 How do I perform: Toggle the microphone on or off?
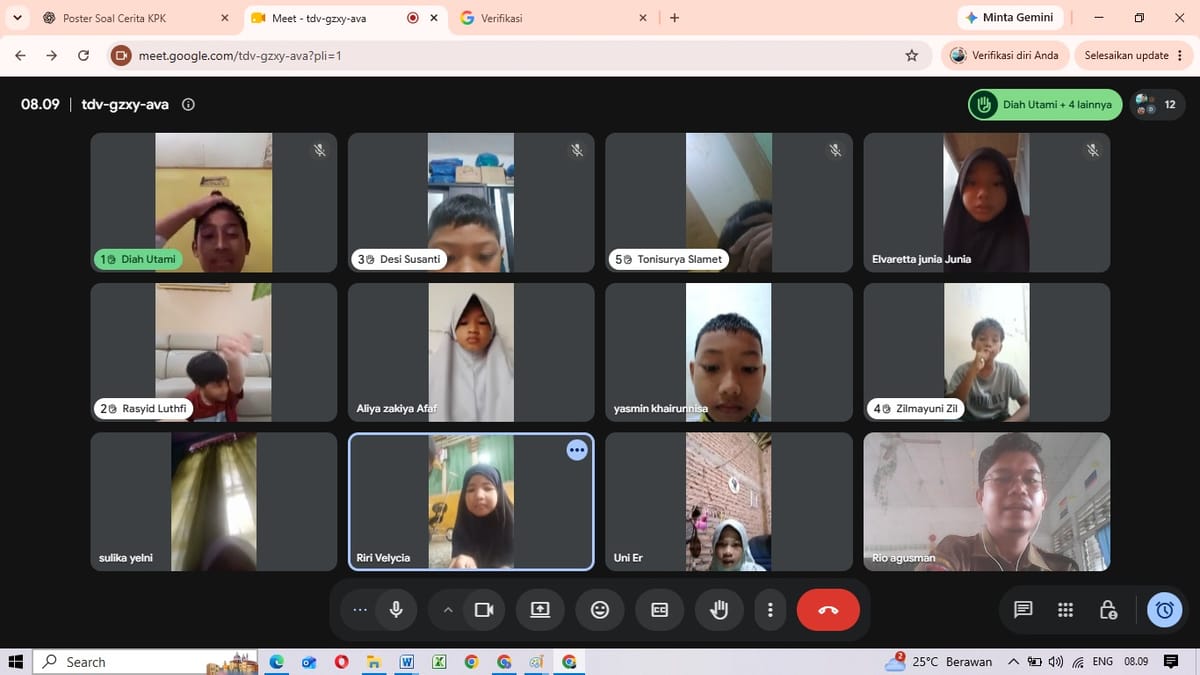(x=396, y=609)
